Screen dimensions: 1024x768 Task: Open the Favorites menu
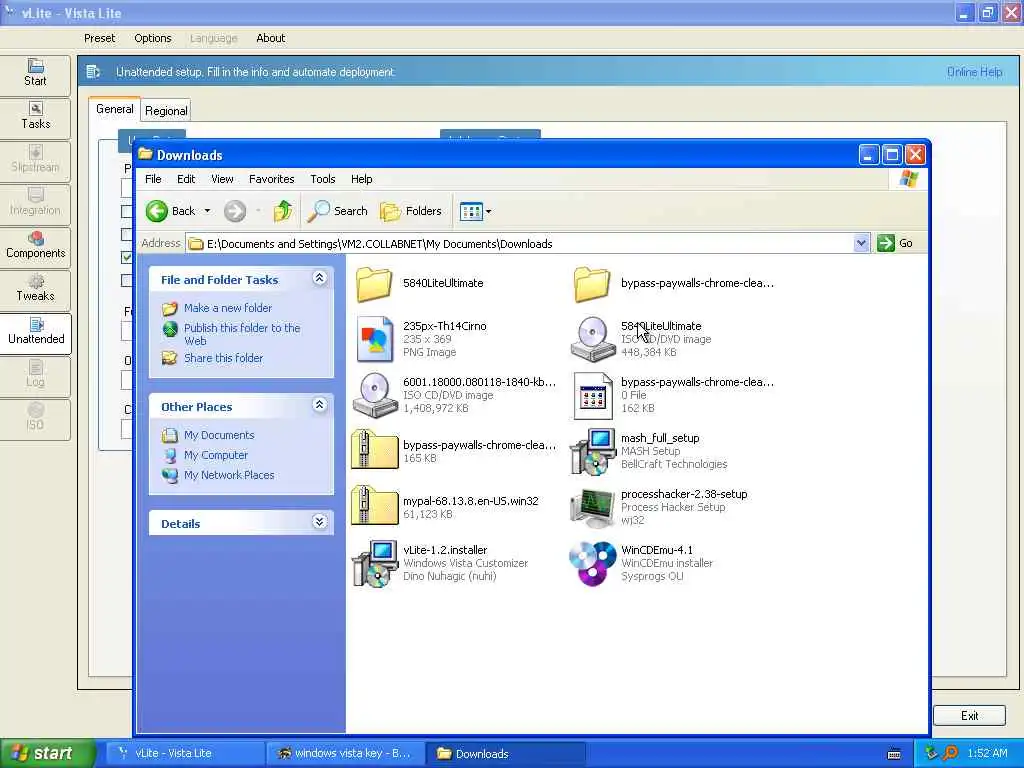click(272, 179)
